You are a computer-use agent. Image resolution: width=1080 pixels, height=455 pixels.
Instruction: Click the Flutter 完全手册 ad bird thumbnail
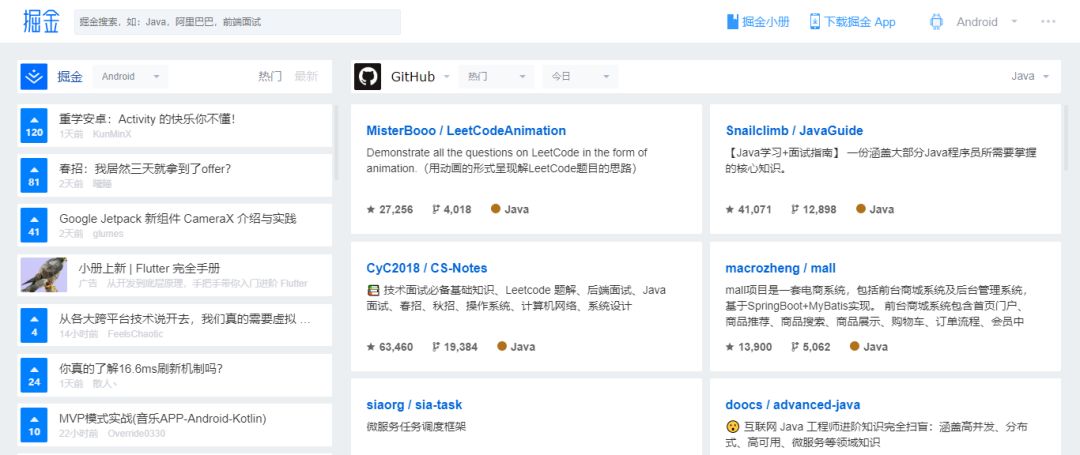click(x=44, y=275)
